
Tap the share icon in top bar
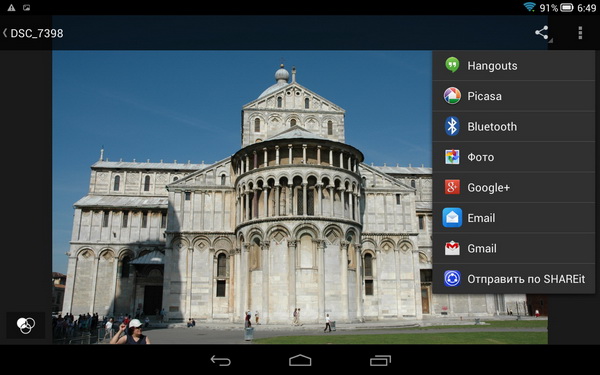(x=541, y=33)
